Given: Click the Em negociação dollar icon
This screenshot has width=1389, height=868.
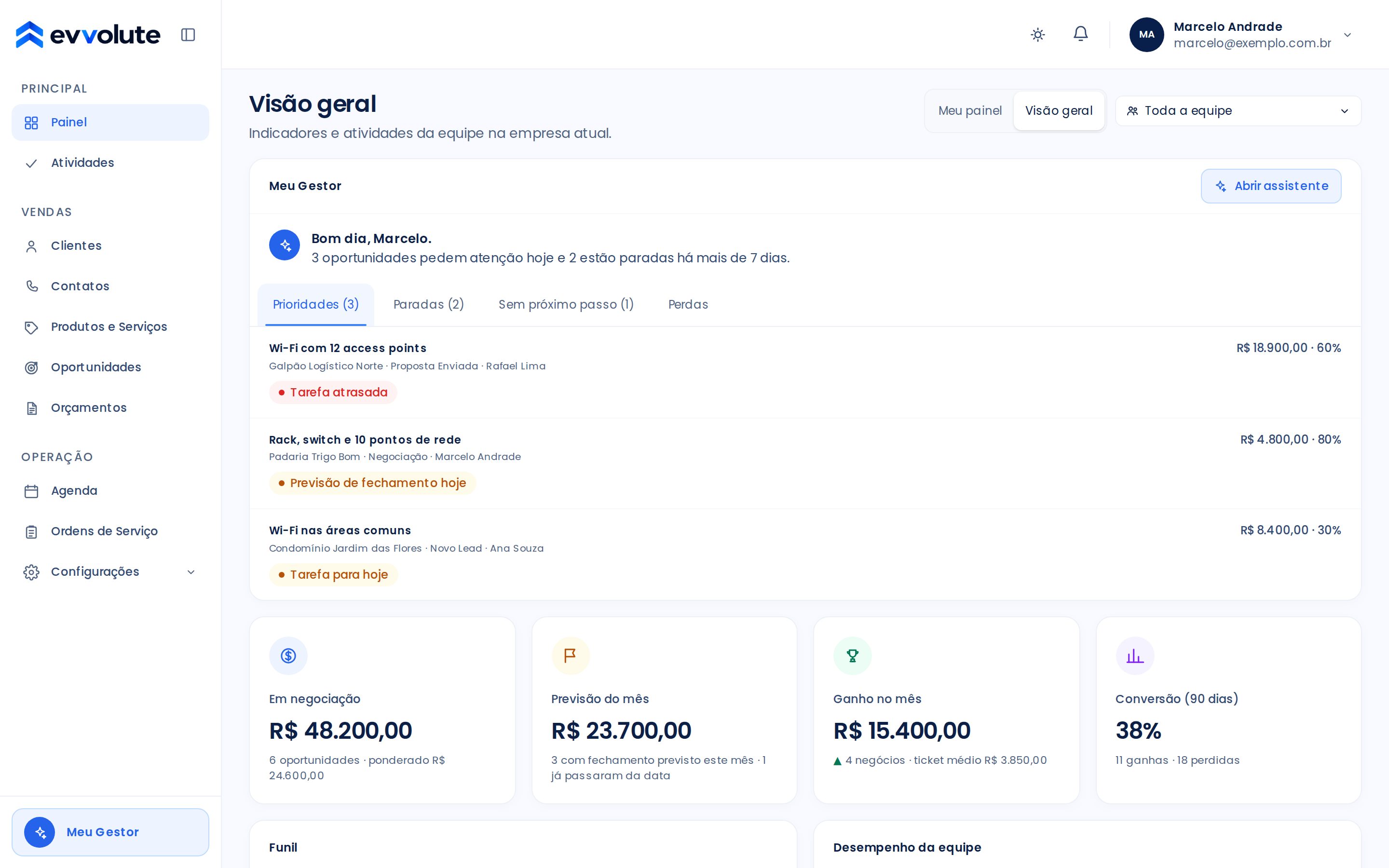Looking at the screenshot, I should [x=288, y=656].
